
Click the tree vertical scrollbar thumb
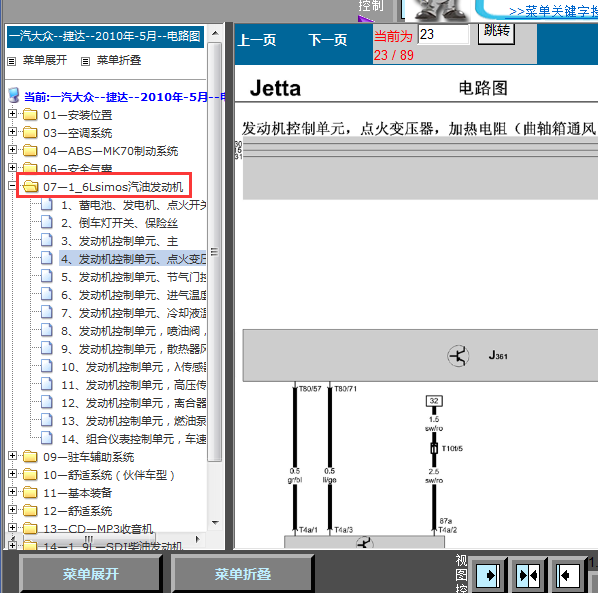click(215, 252)
